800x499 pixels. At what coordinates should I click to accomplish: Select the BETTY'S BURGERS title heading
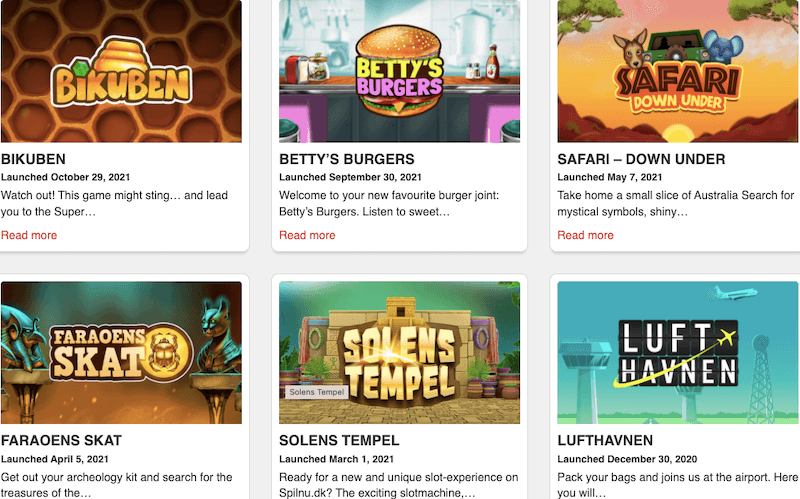(x=347, y=159)
